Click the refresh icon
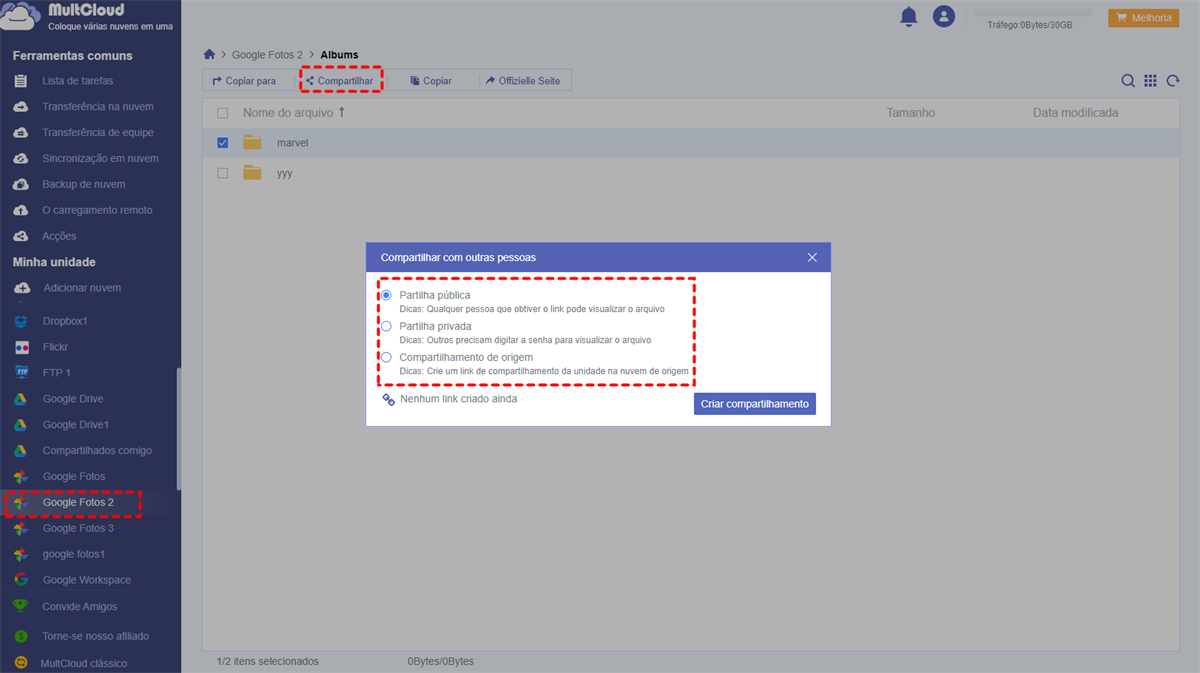1200x673 pixels. click(1173, 81)
